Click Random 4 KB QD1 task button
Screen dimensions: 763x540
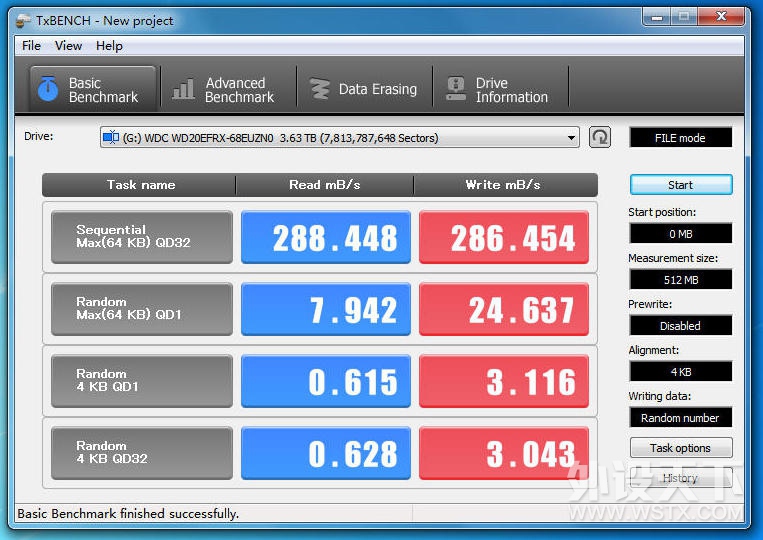142,381
